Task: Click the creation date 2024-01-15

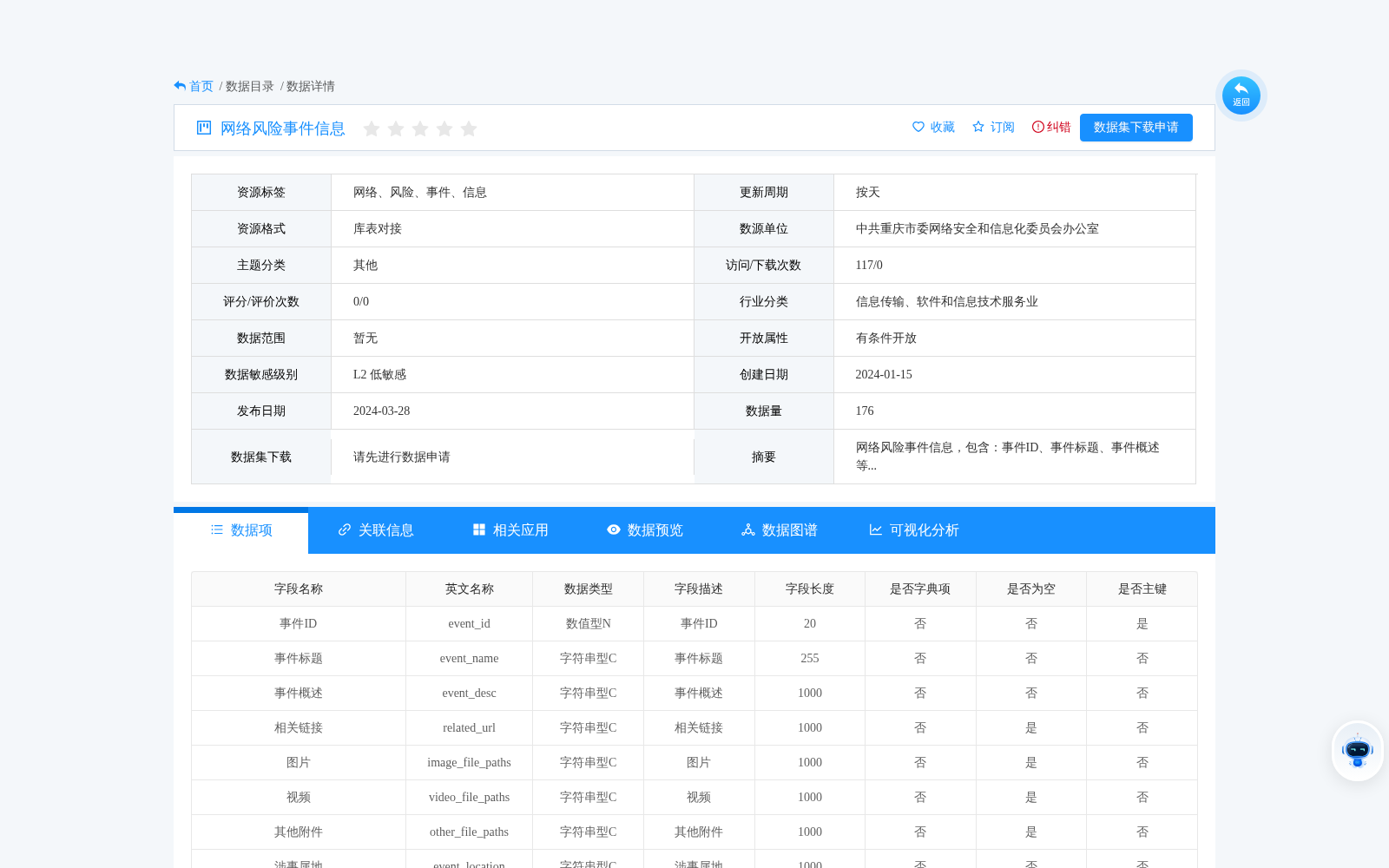Action: (883, 374)
